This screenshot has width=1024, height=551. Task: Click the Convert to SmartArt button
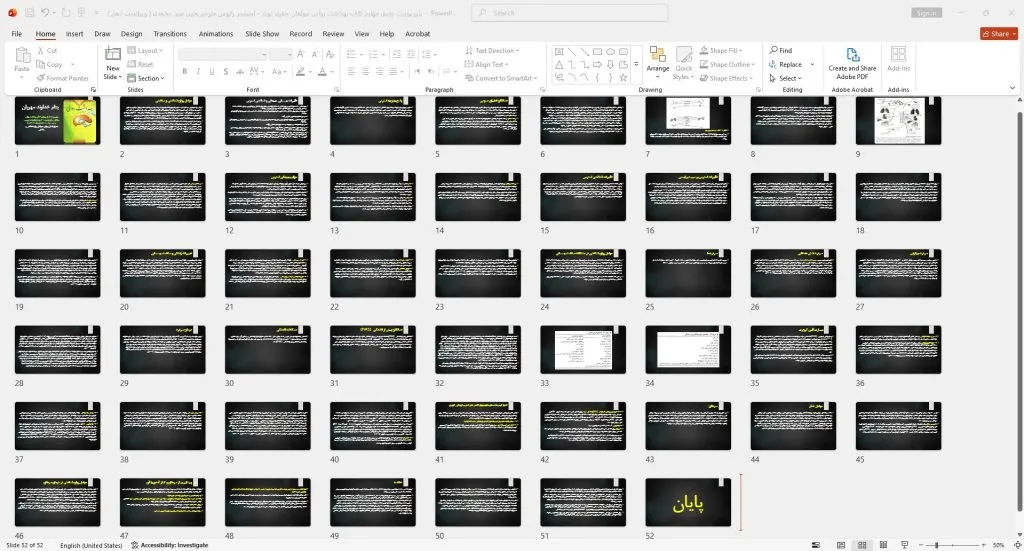pos(501,78)
